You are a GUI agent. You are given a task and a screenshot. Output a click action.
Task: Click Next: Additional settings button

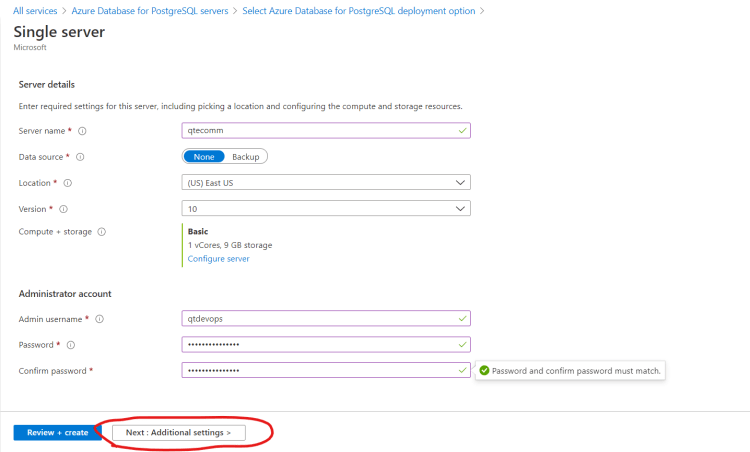pyautogui.click(x=178, y=432)
